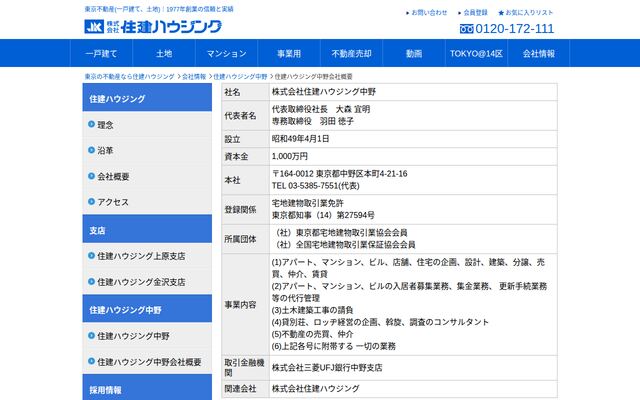Viewport: 640px width, 400px height.
Task: Click the 登録関係 row label
Action: click(240, 210)
